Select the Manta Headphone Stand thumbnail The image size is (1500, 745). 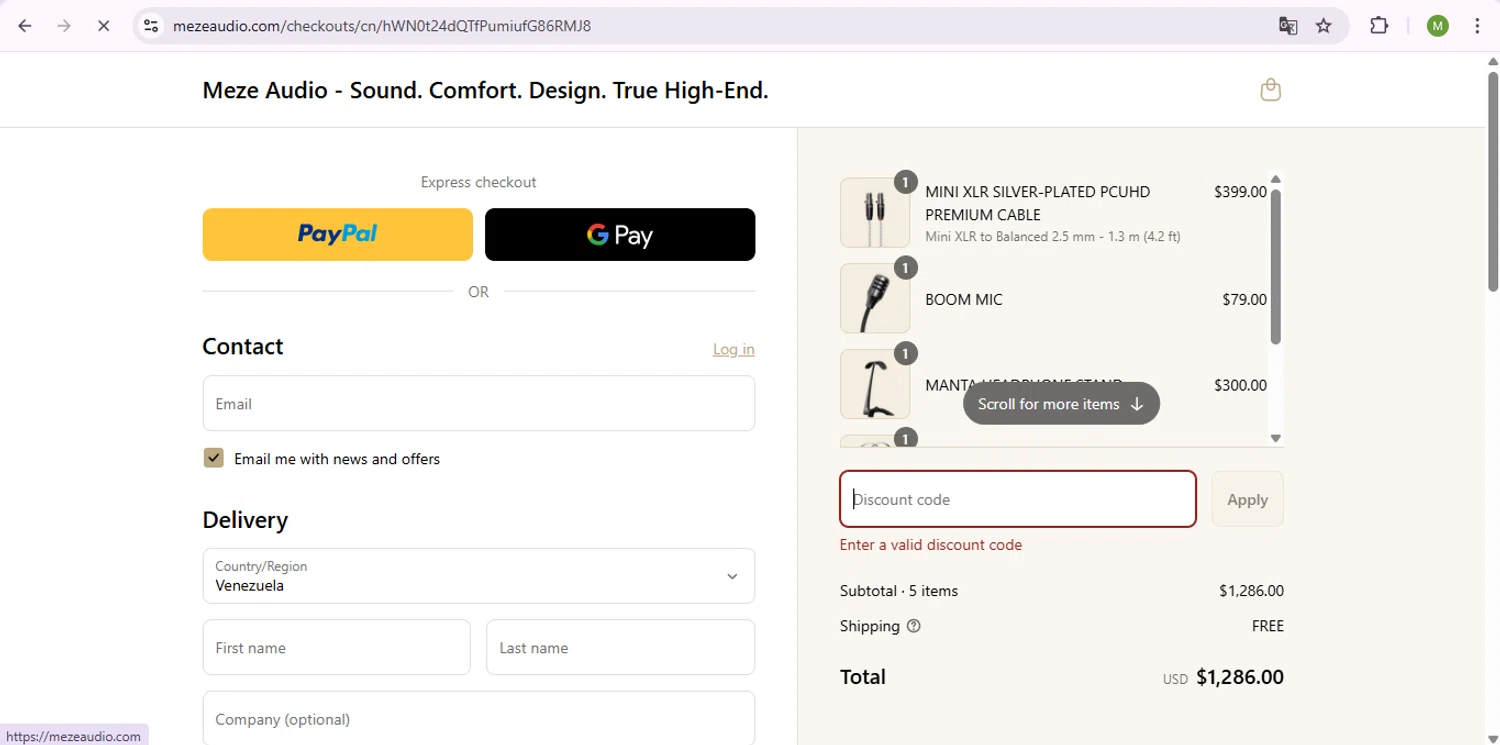coord(875,384)
